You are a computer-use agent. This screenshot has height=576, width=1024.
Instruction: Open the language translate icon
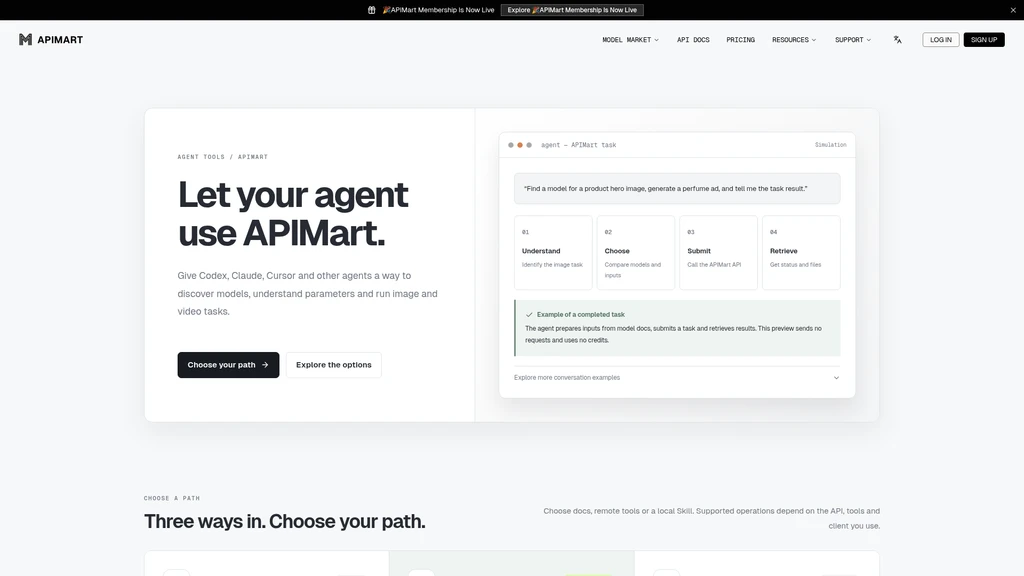click(x=897, y=40)
